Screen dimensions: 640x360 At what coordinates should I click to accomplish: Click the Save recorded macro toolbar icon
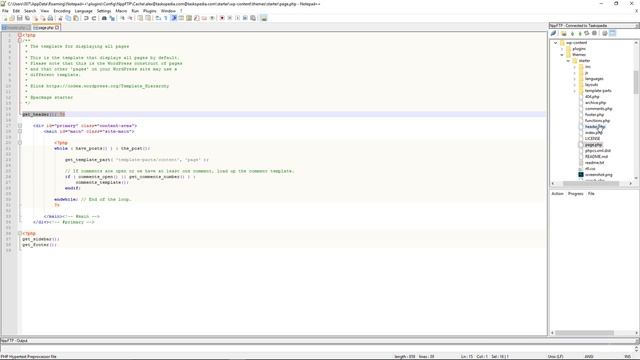tap(253, 18)
